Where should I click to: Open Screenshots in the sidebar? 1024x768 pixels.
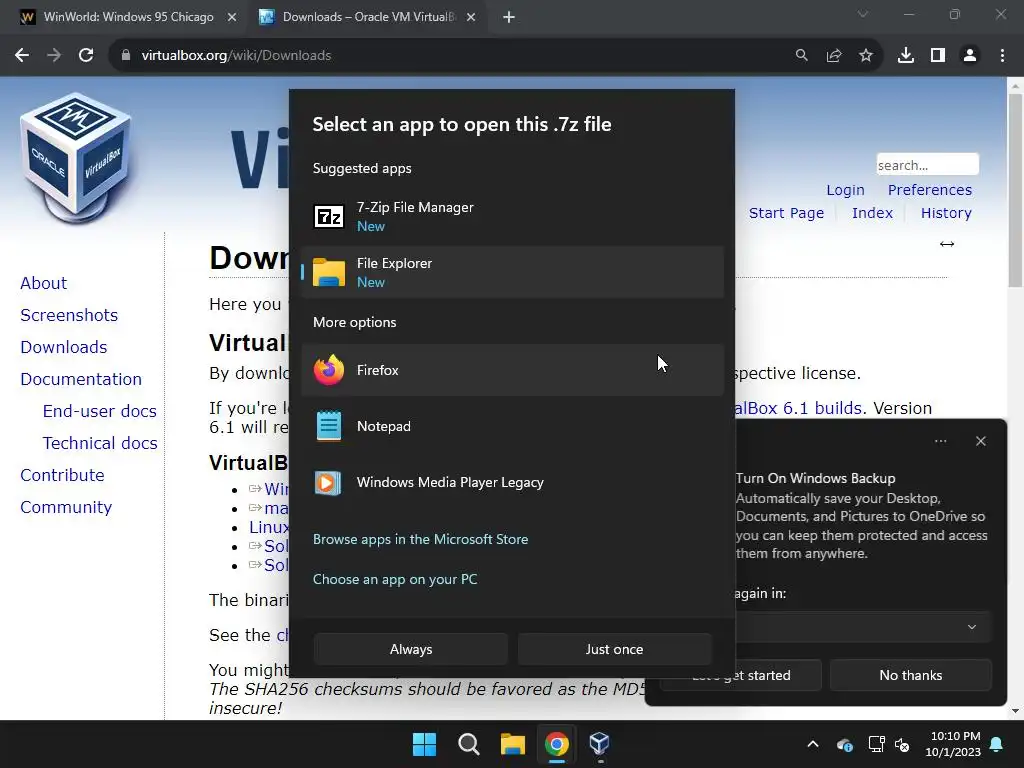[x=69, y=315]
